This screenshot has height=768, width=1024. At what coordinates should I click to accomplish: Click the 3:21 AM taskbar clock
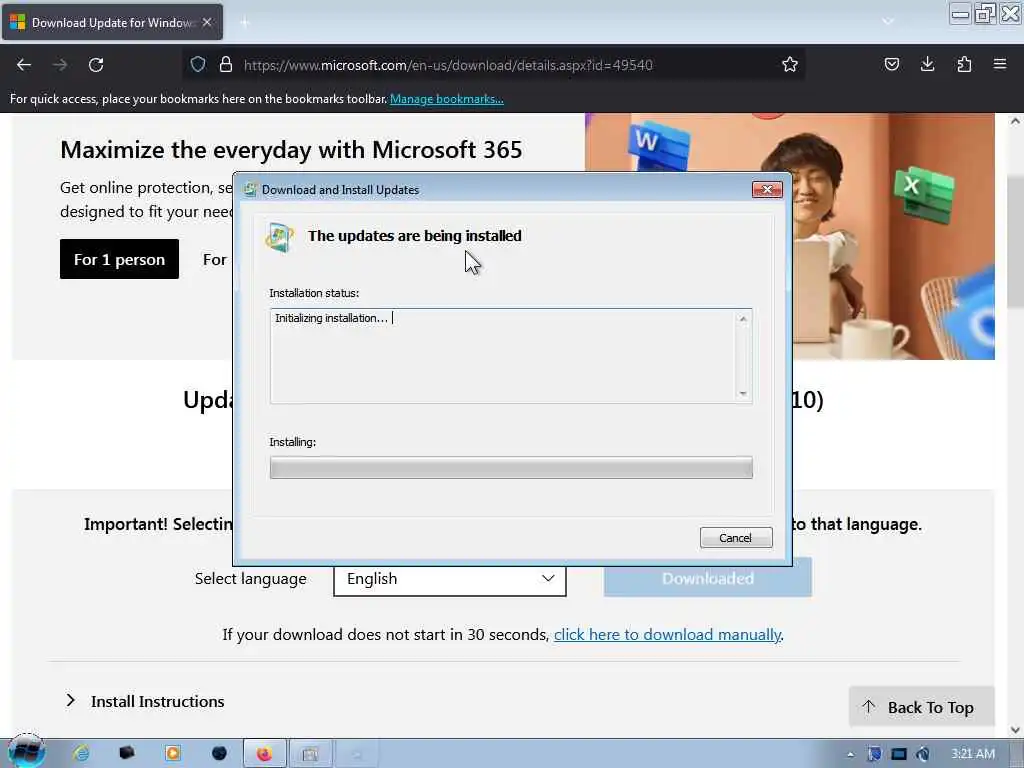[972, 754]
